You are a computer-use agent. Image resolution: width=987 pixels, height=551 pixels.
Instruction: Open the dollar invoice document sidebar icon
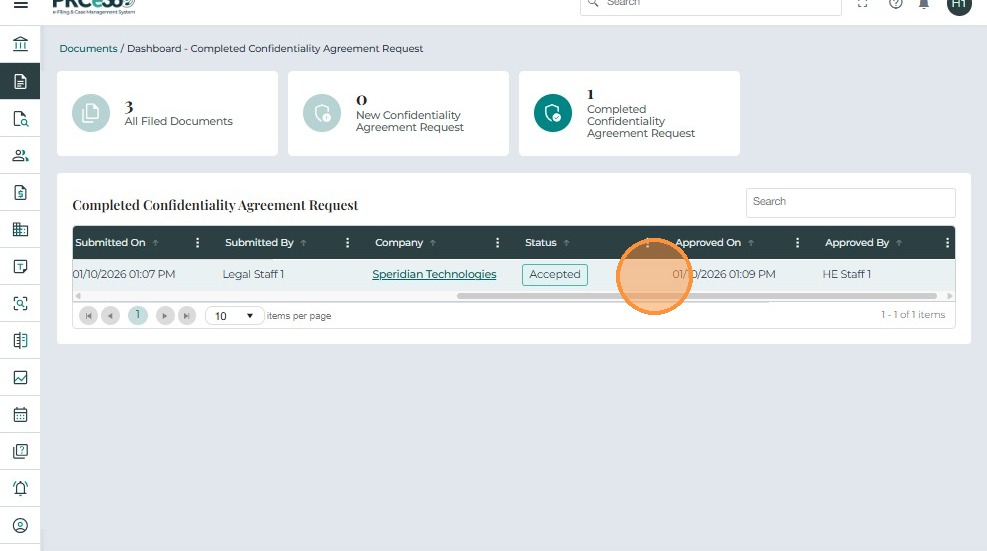(20, 193)
